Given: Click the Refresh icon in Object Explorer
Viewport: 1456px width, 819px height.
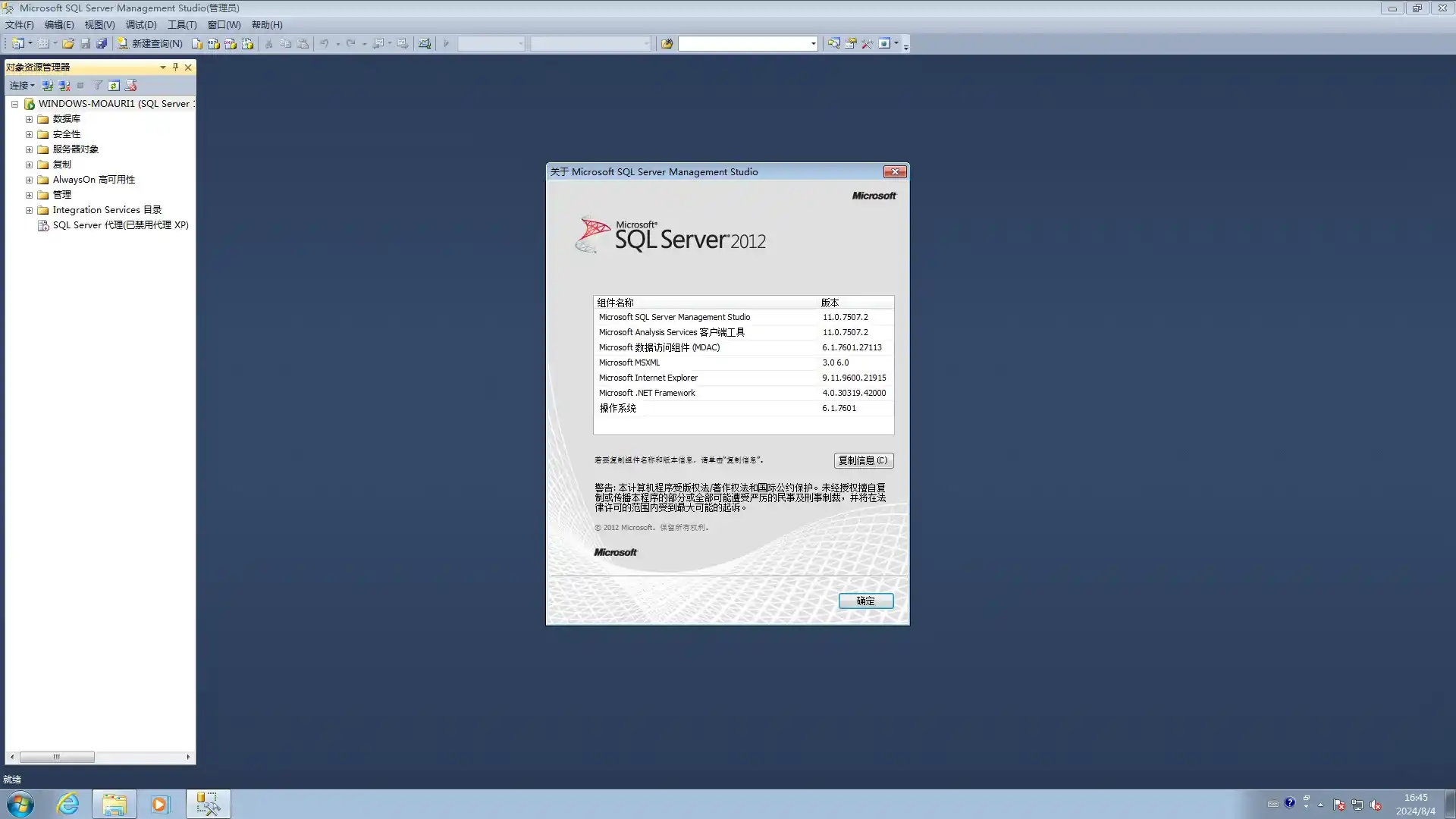Looking at the screenshot, I should click(114, 86).
